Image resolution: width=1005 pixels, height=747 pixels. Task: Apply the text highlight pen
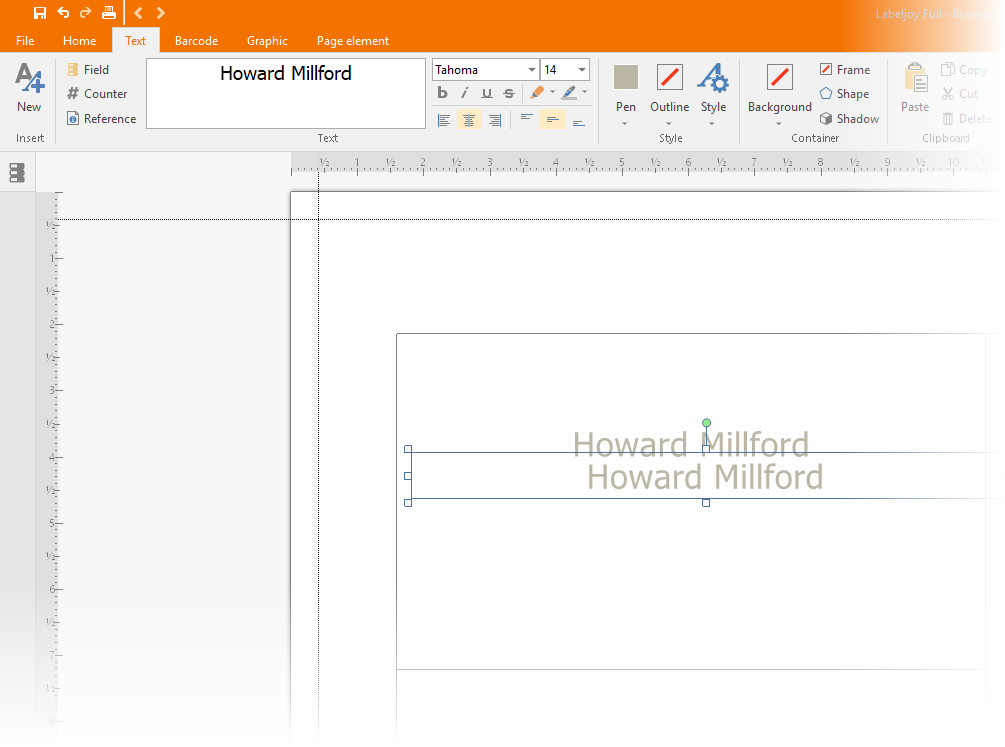[x=569, y=93]
